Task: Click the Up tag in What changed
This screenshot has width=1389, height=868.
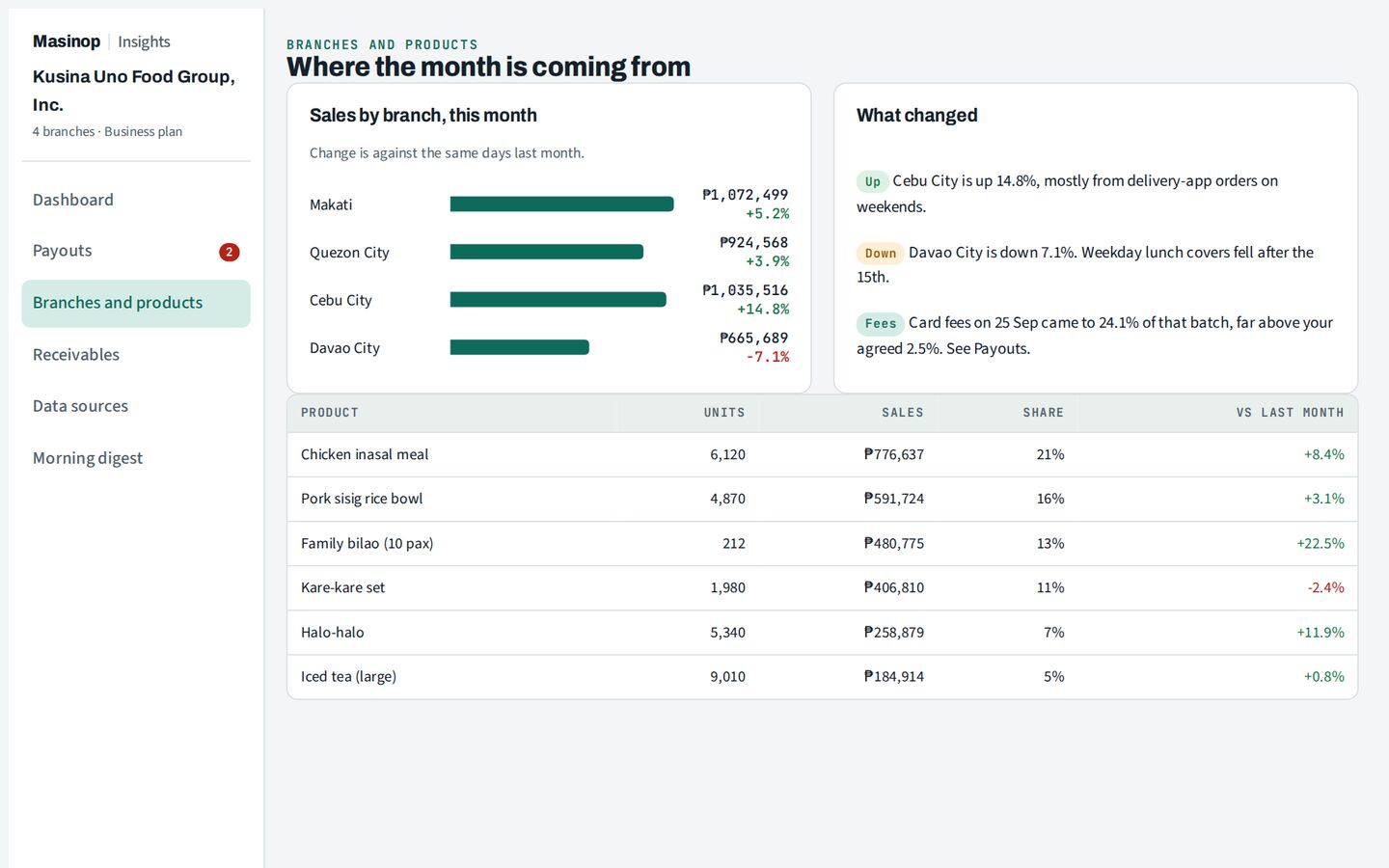Action: pyautogui.click(x=873, y=181)
